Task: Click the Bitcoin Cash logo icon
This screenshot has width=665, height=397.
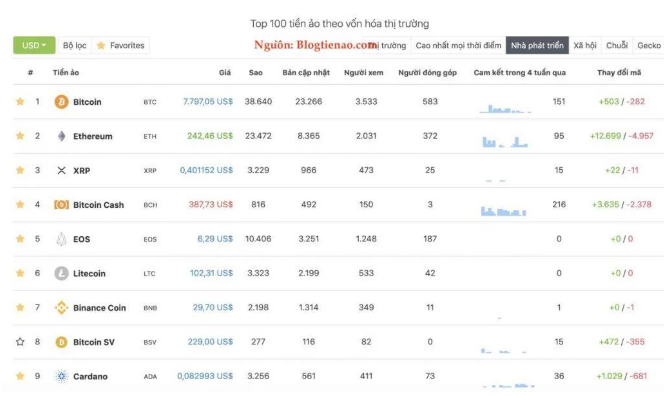Action: [61, 205]
